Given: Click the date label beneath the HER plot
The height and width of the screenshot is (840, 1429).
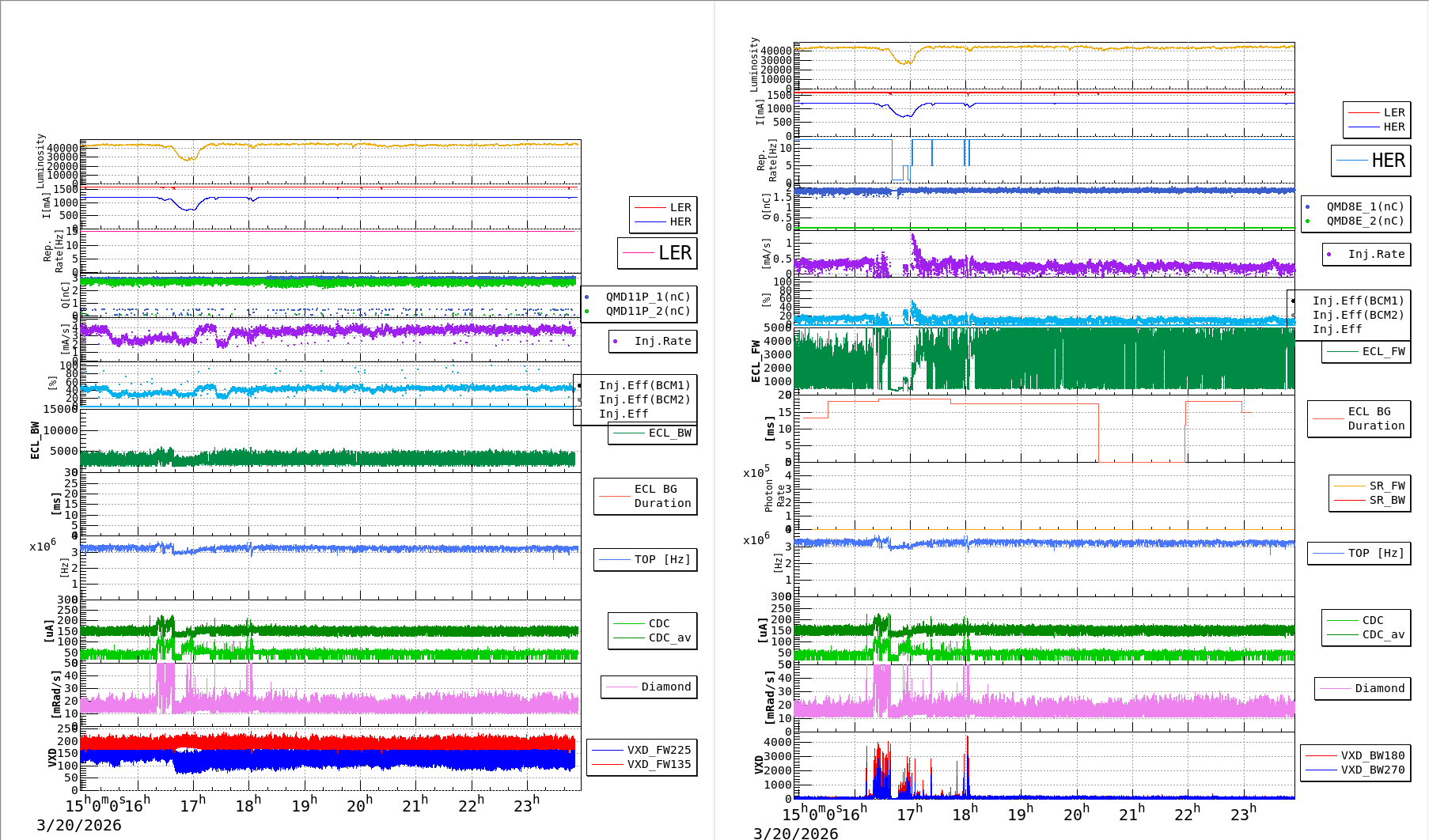Looking at the screenshot, I should (795, 833).
